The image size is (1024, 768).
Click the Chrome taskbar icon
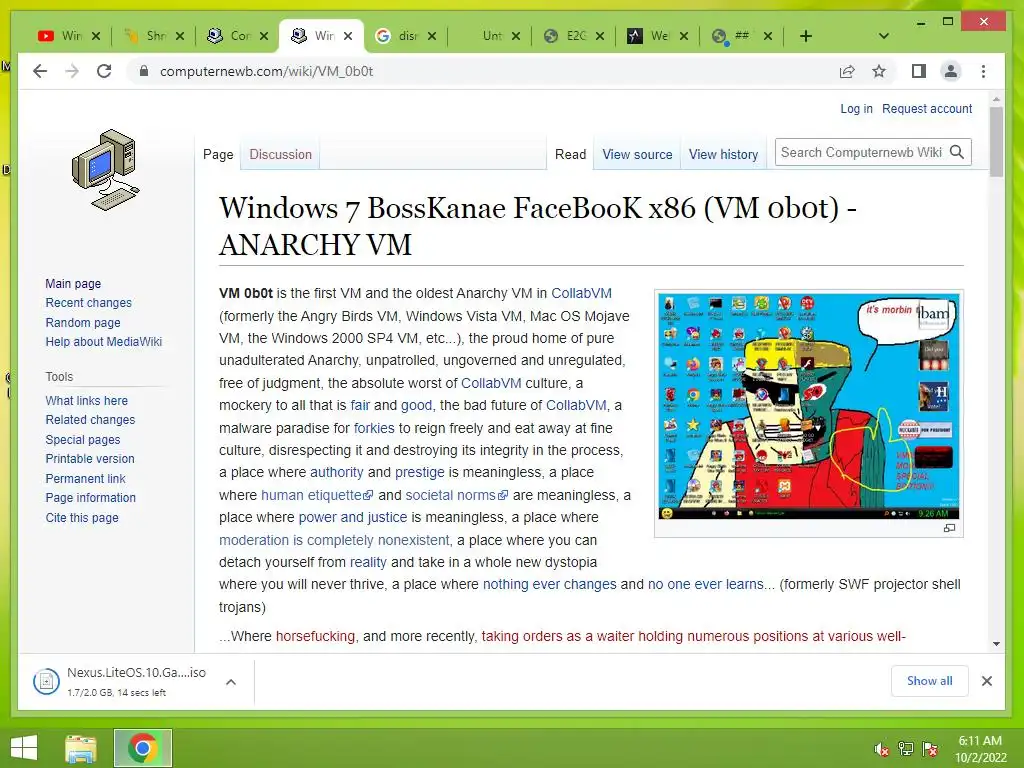click(142, 748)
